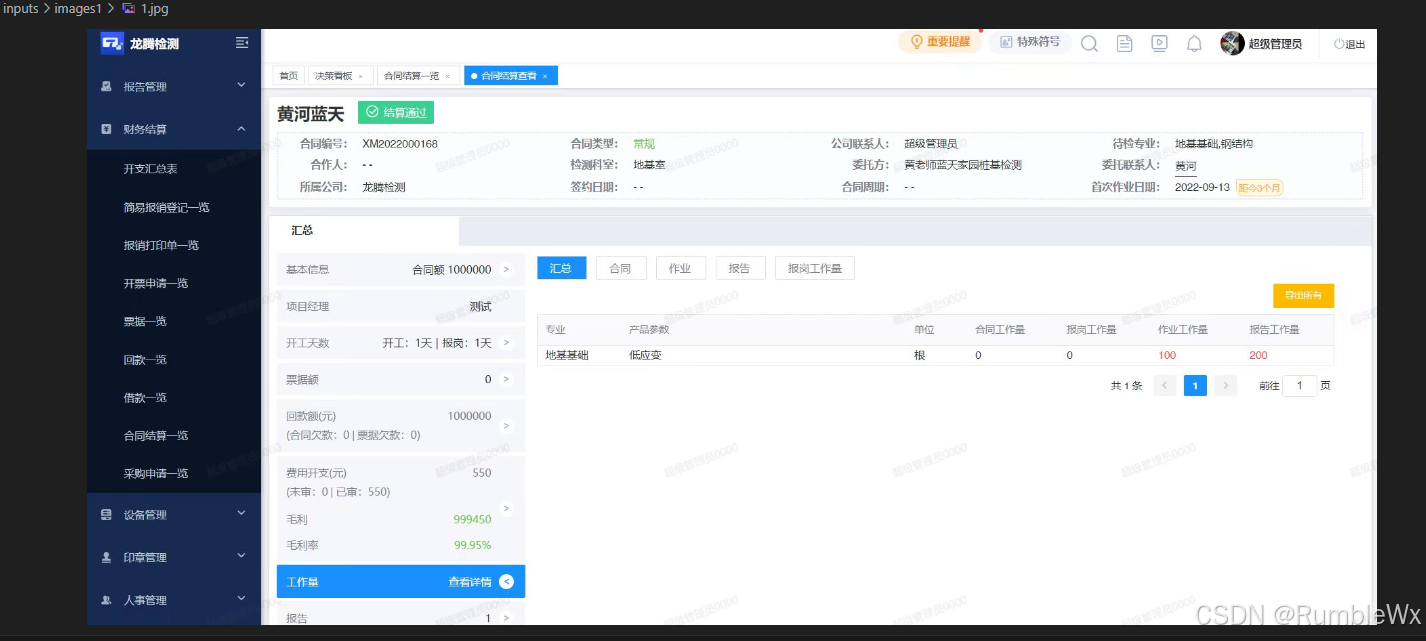This screenshot has width=1426, height=641.
Task: Click the 地基基础 table cell
Action: (x=567, y=355)
